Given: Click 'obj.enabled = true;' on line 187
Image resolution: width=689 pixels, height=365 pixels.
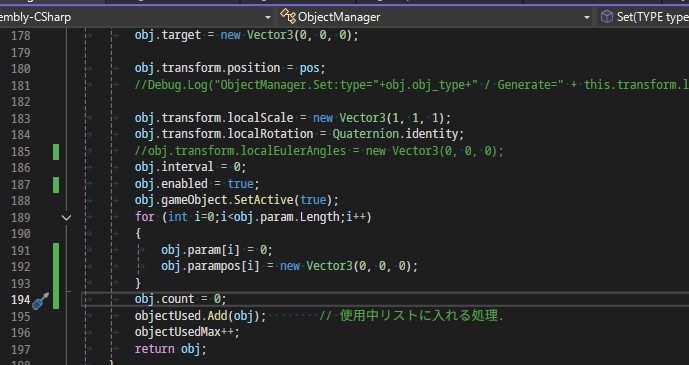Looking at the screenshot, I should tap(197, 184).
